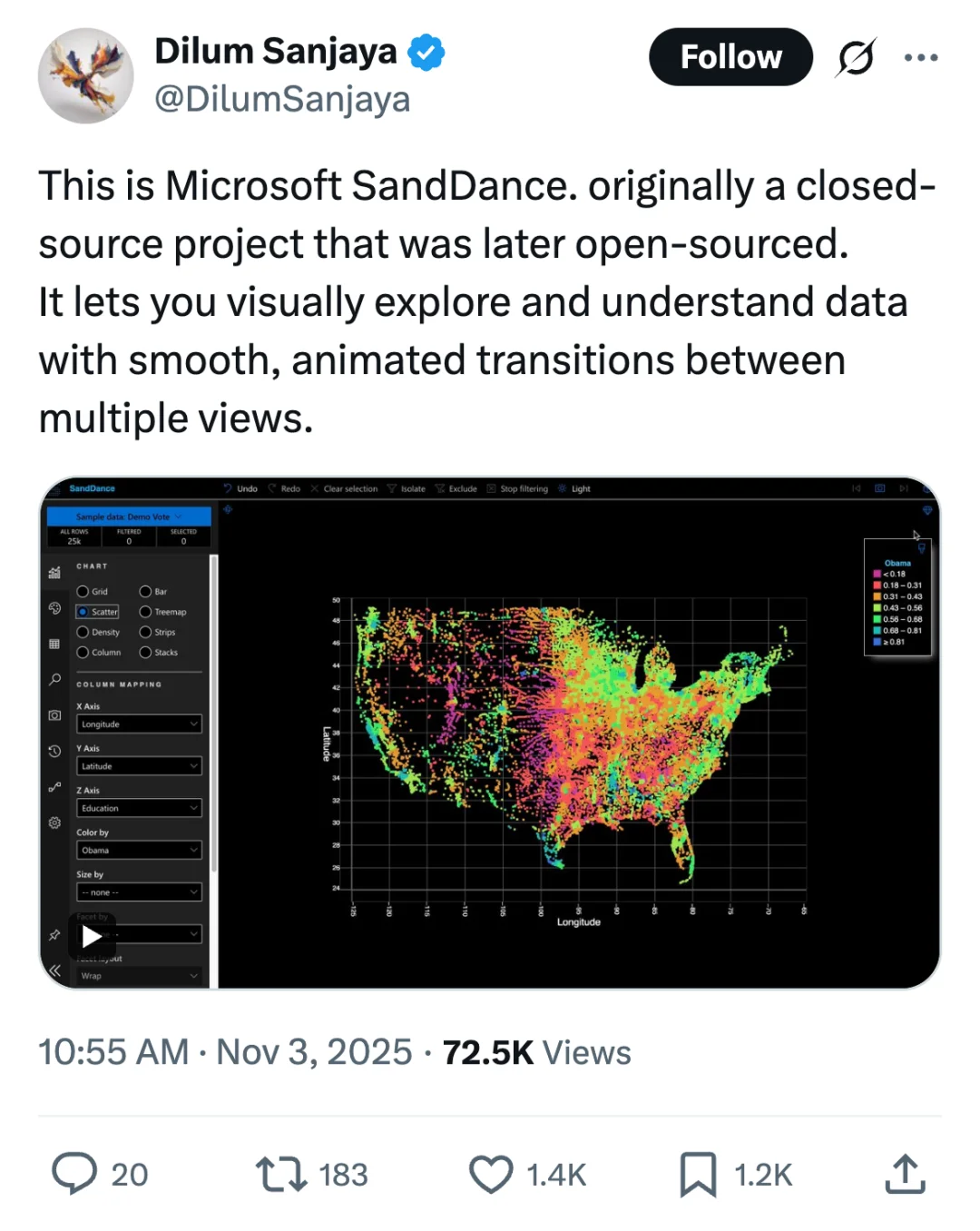Bookmark this tweet

[698, 1173]
